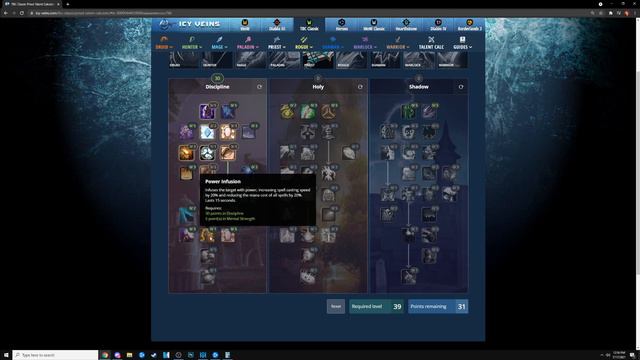Select Empowered Healing talent in Holy tree

(x=308, y=256)
